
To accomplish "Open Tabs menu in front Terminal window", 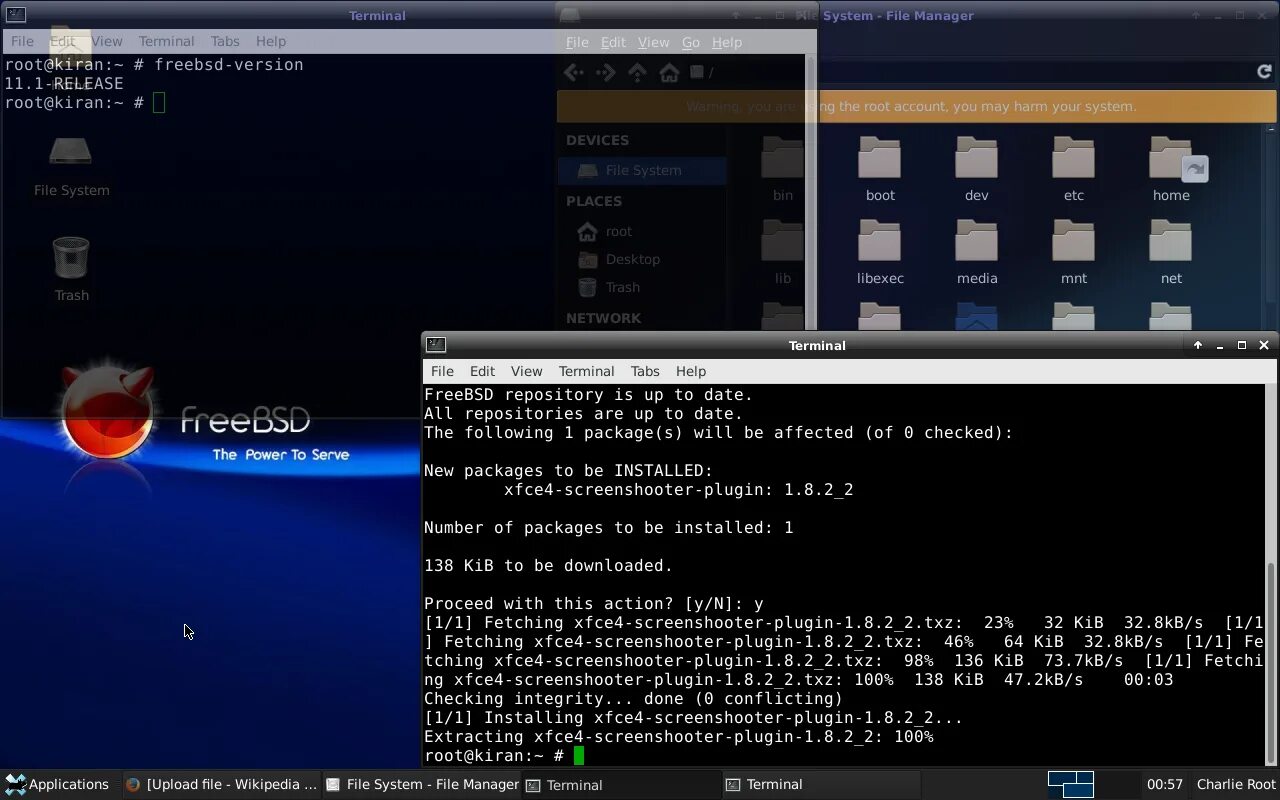I will [x=645, y=371].
